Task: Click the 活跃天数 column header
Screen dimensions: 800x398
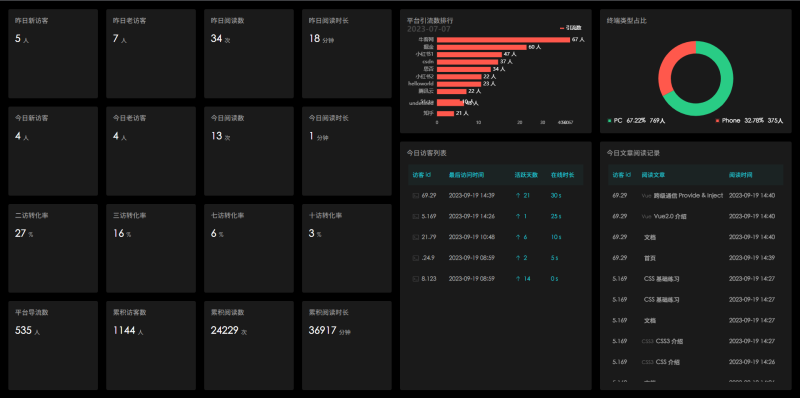Action: 526,175
